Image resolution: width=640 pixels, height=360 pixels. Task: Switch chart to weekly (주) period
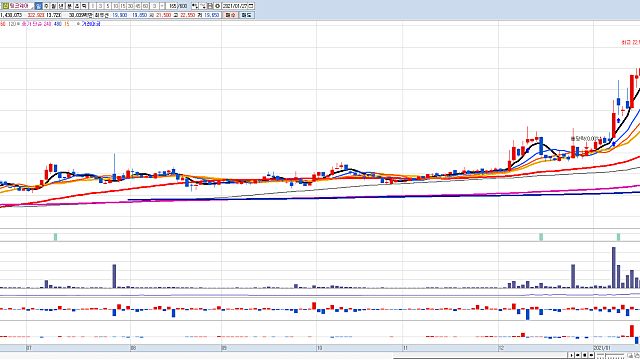pos(46,6)
